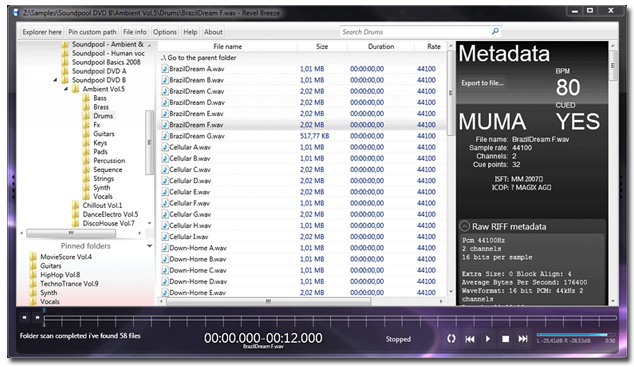Select BrazilDream B.wav file icon
634x367 pixels.
coord(165,80)
